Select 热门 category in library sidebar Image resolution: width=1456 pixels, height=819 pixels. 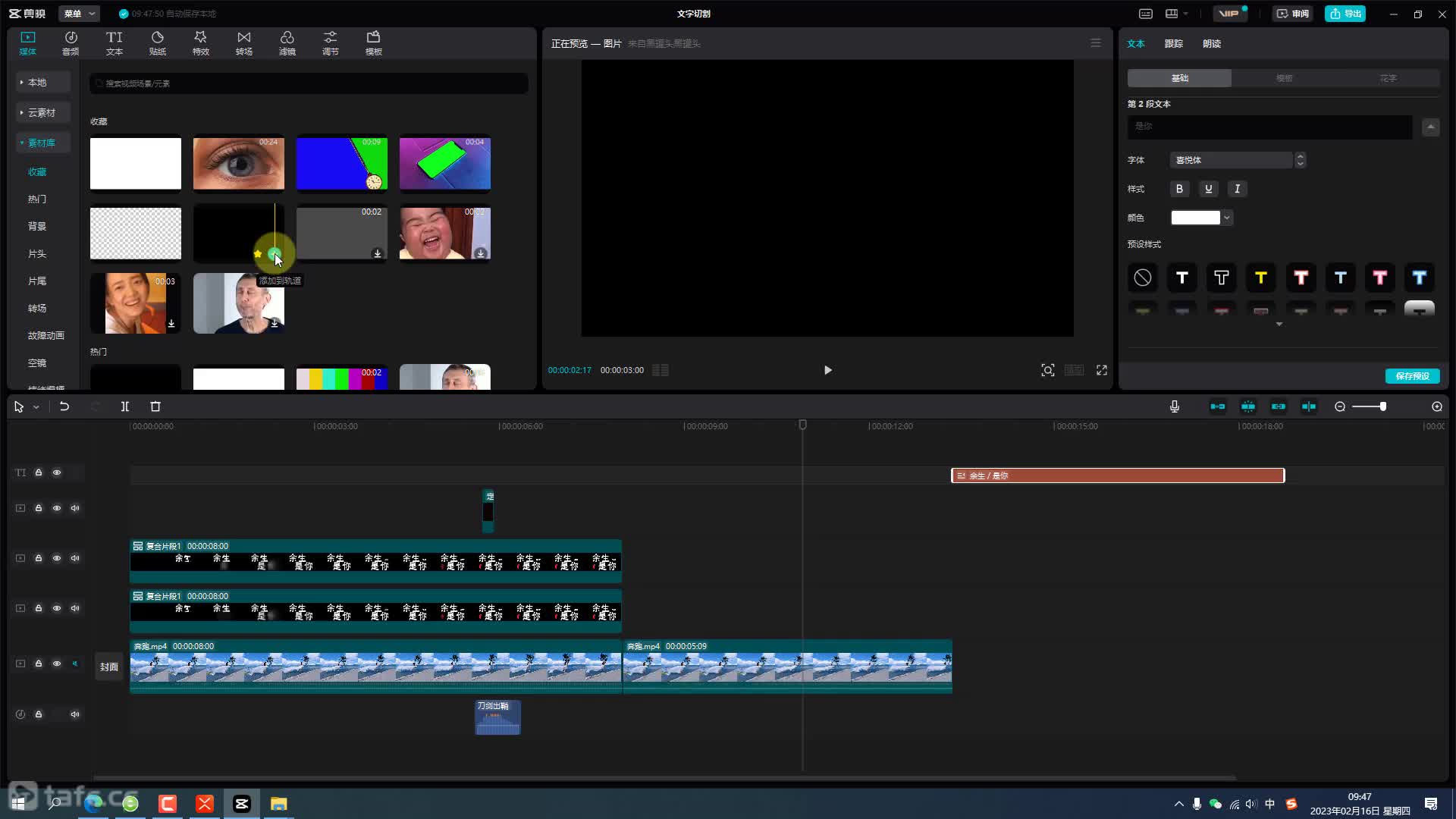[x=37, y=199]
